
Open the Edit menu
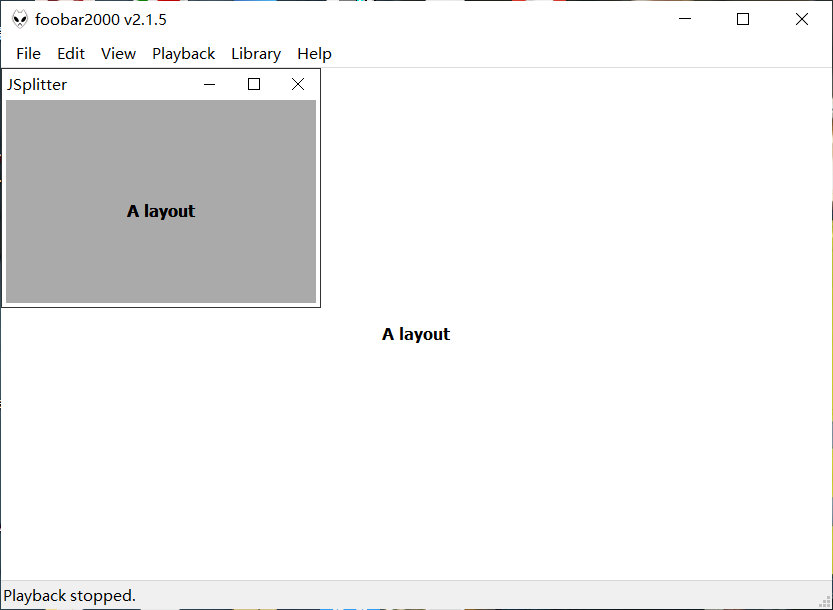point(71,54)
